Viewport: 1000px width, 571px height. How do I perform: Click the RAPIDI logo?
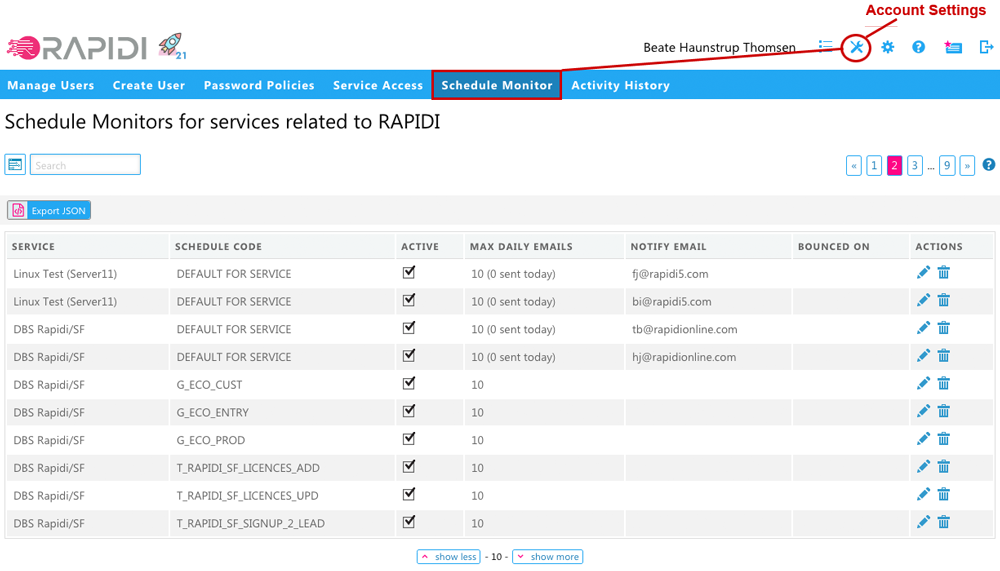77,48
